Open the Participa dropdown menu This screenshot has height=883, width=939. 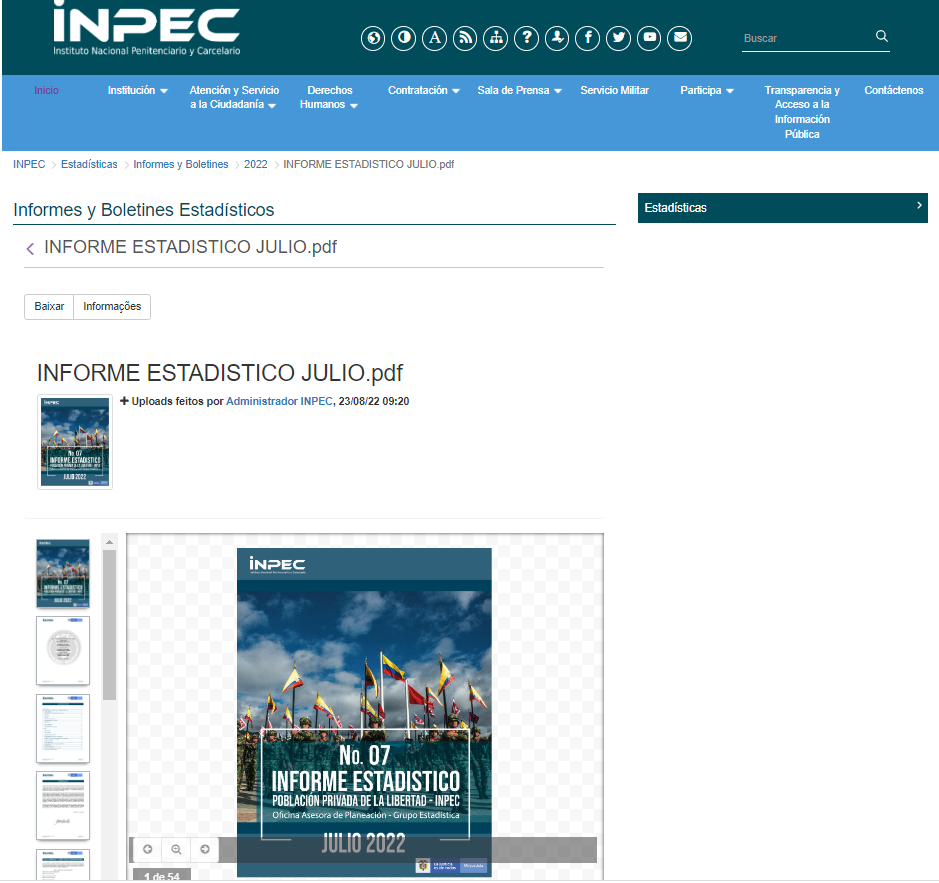click(707, 90)
